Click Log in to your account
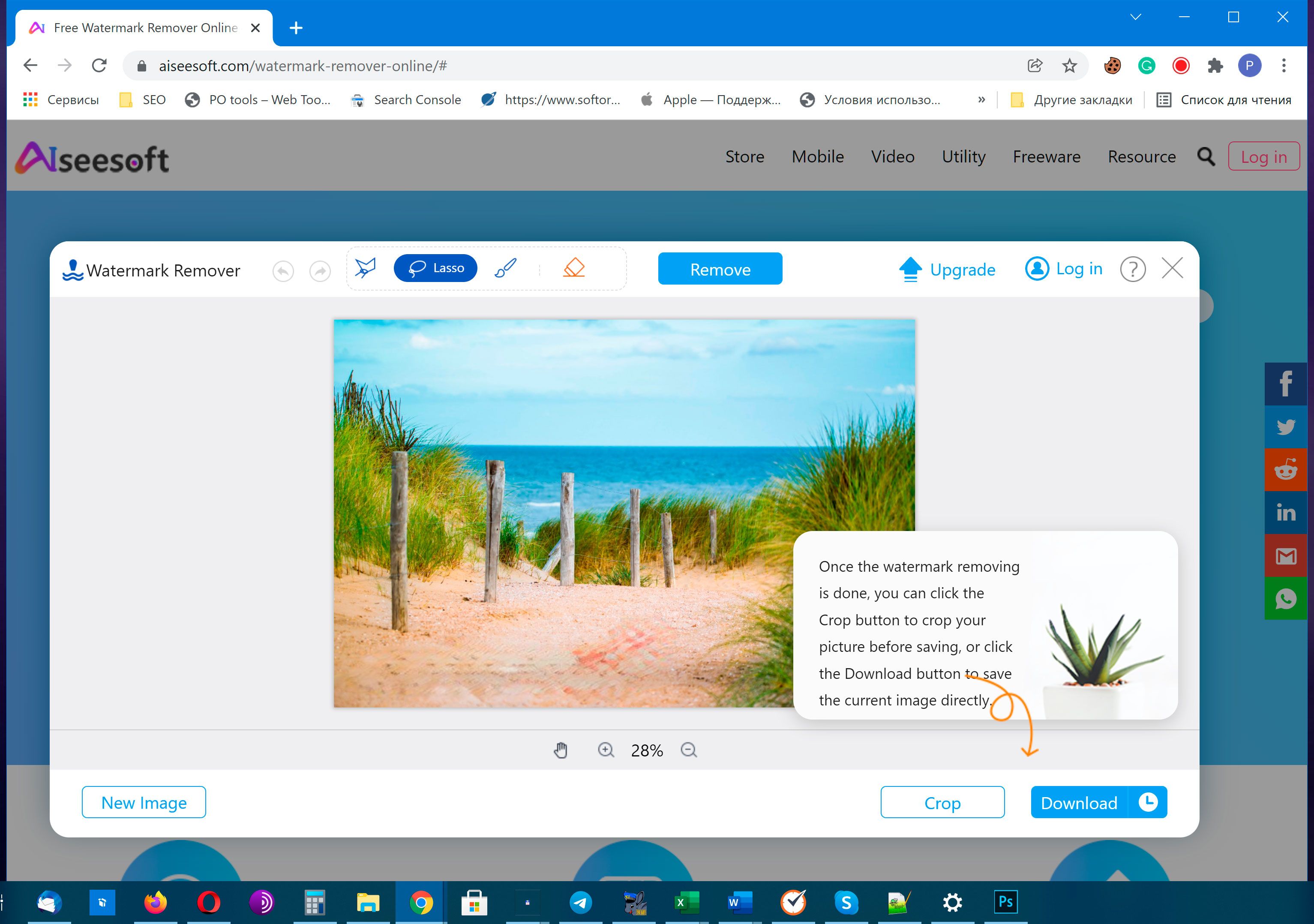 point(1062,268)
